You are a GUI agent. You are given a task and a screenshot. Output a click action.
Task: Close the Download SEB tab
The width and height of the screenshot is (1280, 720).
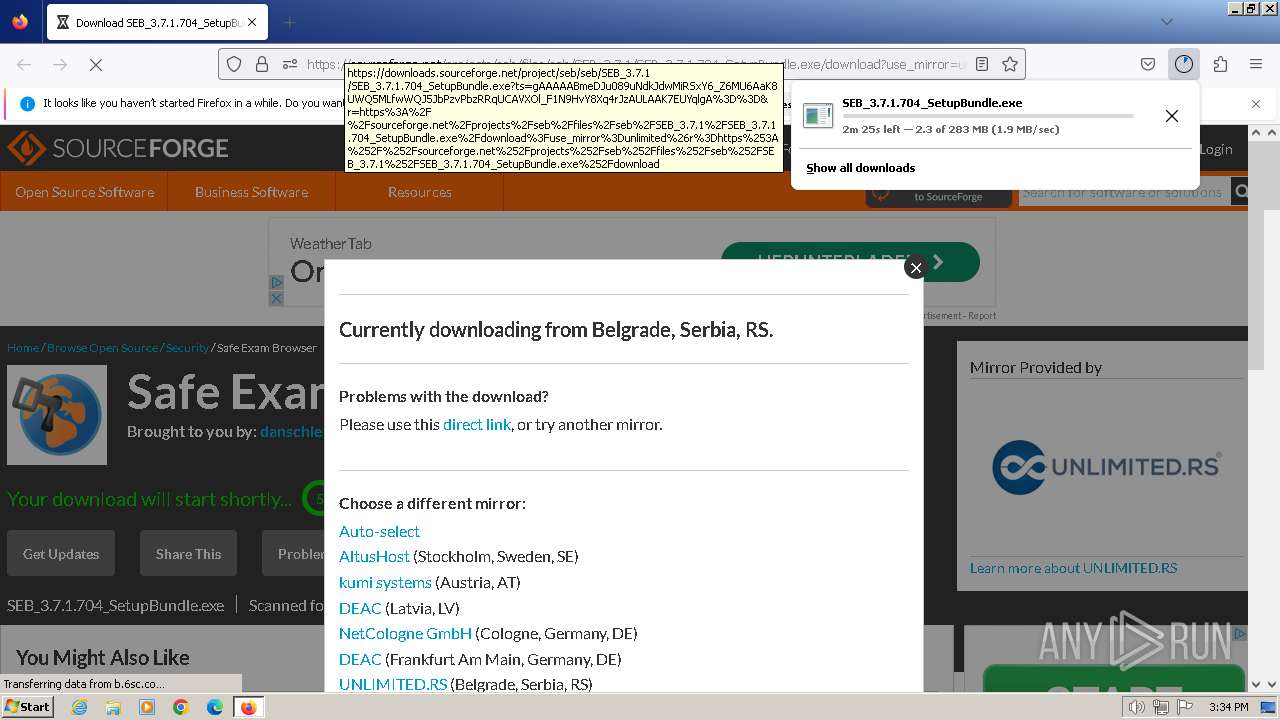click(251, 22)
